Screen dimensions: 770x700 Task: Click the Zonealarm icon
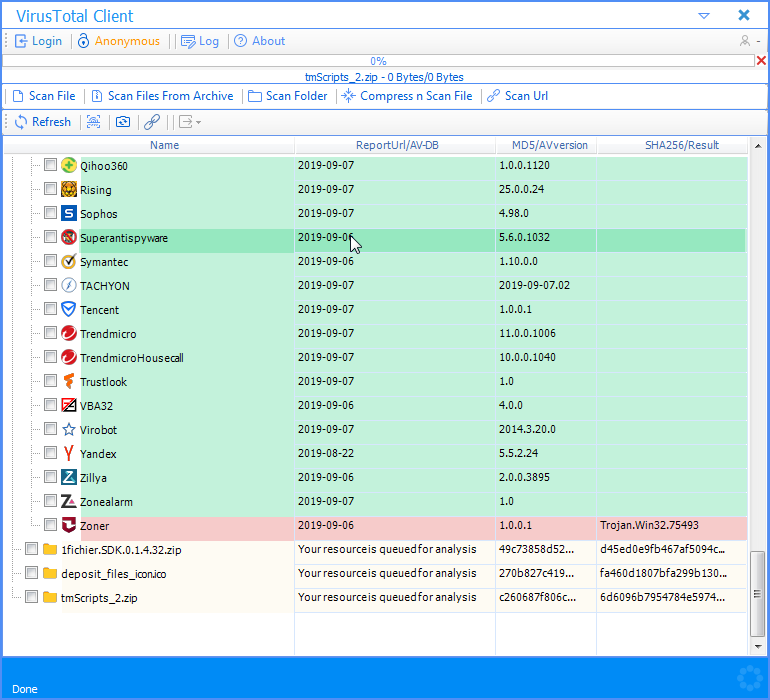(69, 501)
